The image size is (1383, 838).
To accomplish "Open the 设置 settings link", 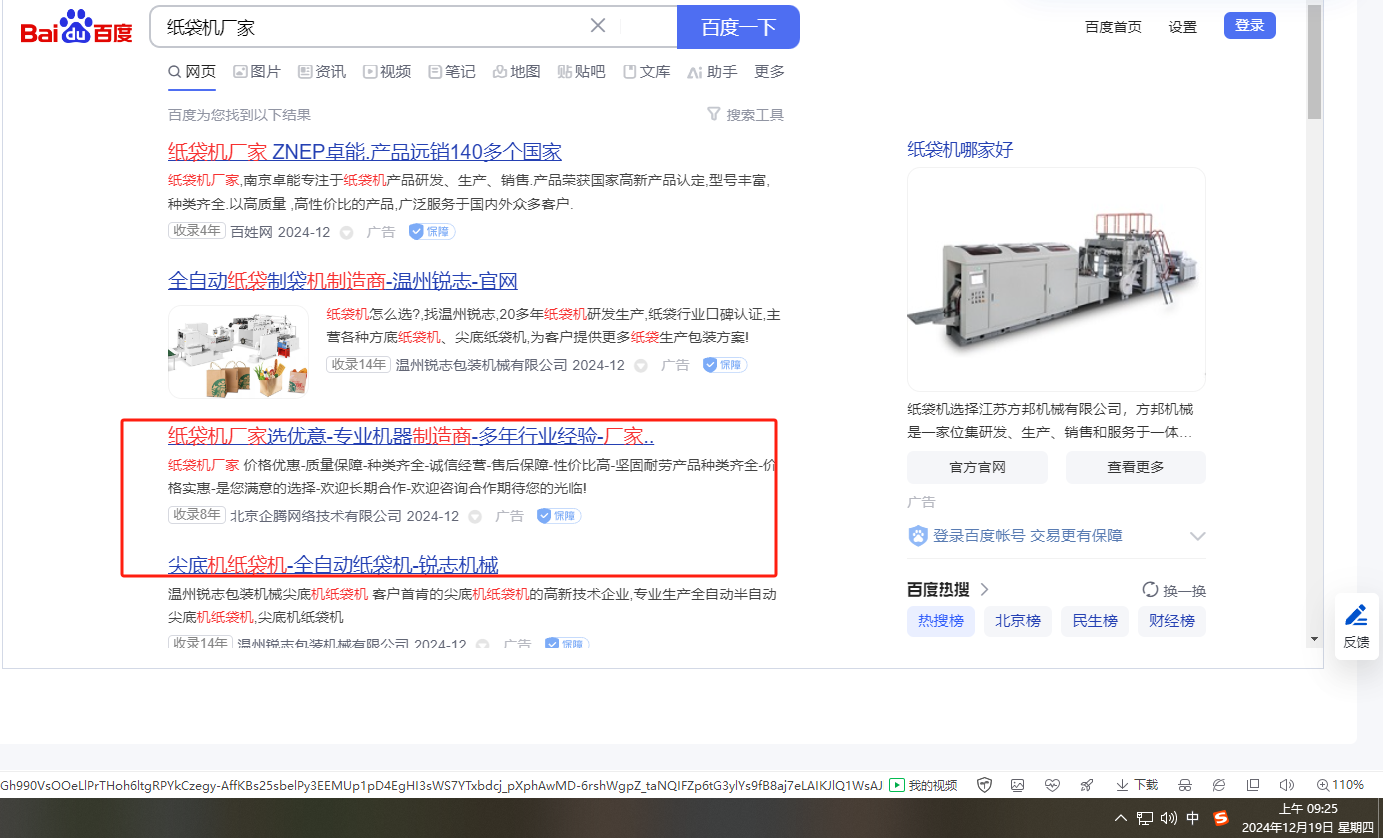I will [1183, 27].
